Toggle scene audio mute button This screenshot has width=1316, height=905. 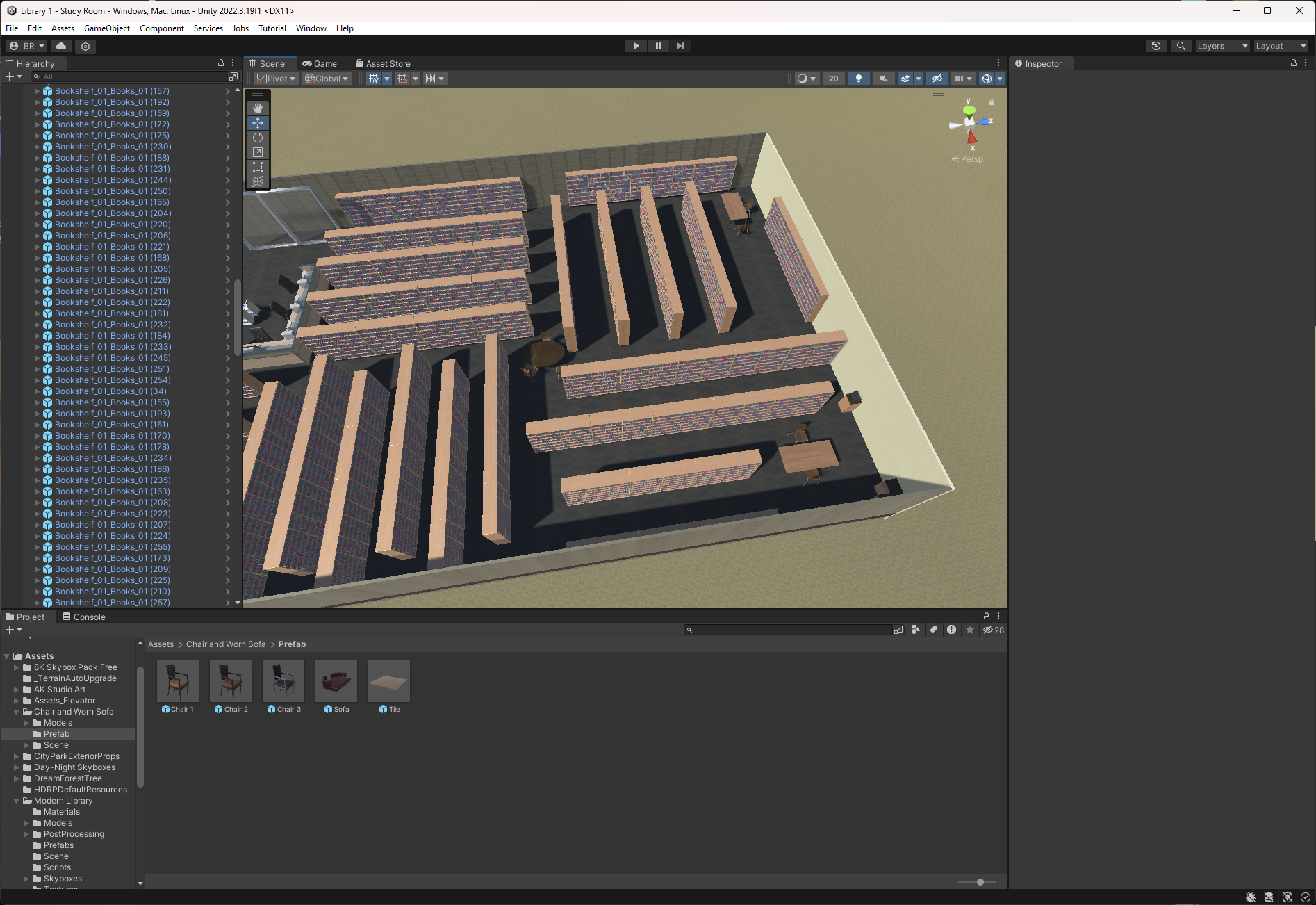884,79
